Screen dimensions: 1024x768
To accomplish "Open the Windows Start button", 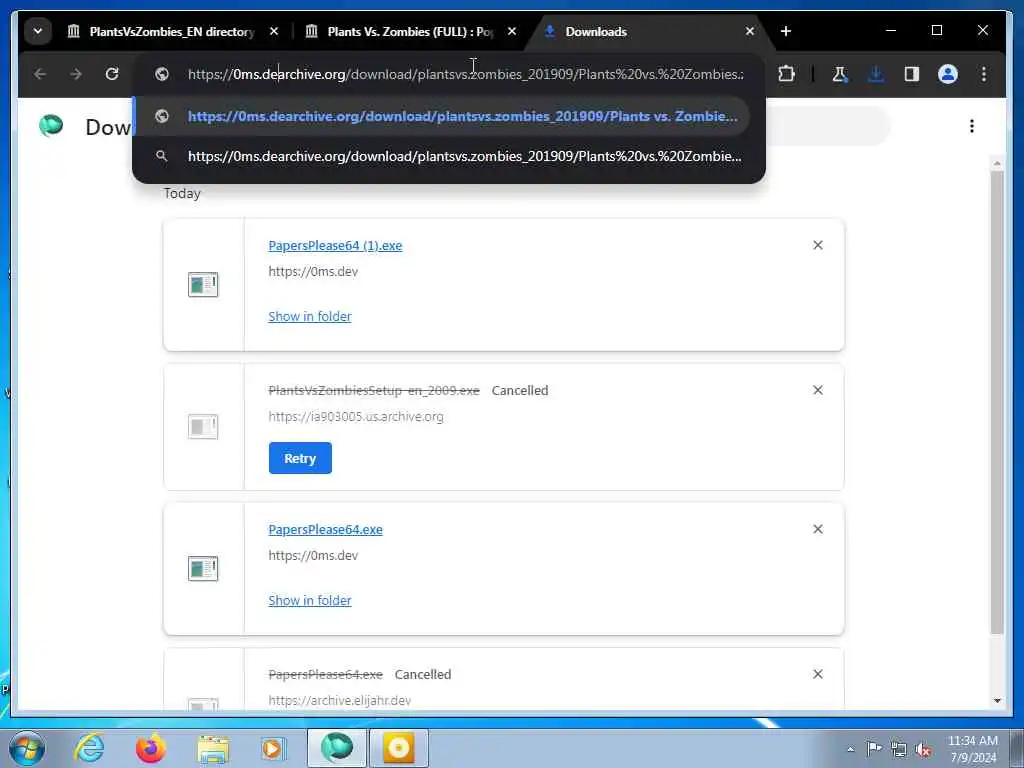I will (27, 748).
